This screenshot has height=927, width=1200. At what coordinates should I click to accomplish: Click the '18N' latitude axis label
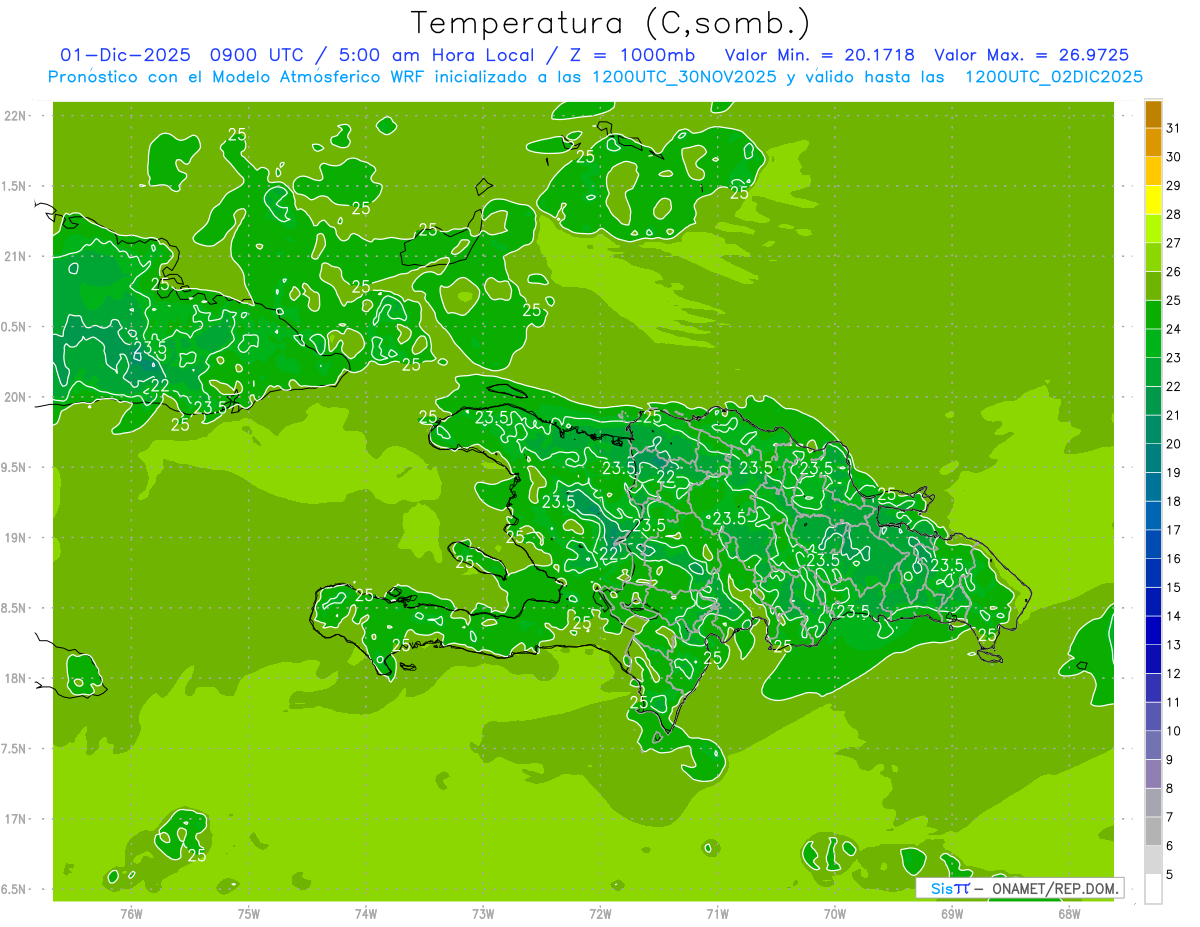(x=16, y=678)
